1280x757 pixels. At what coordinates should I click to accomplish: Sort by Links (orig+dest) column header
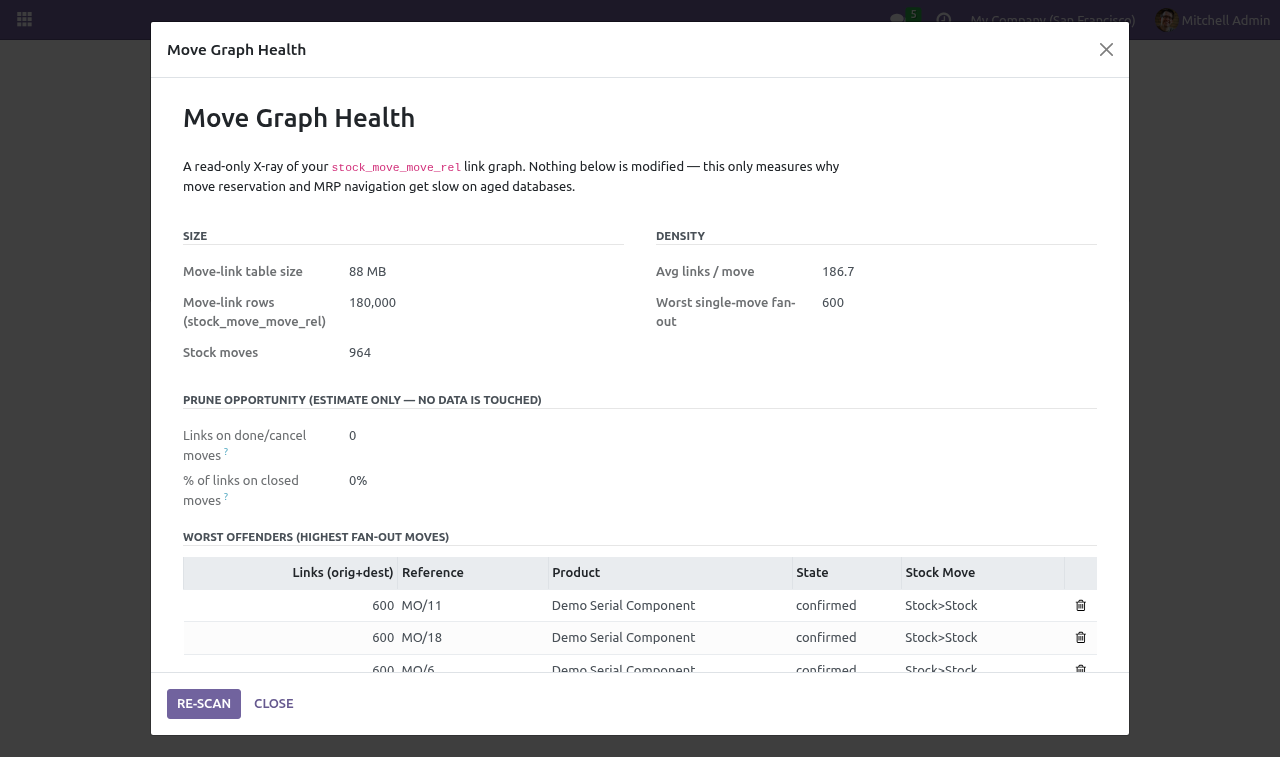pyautogui.click(x=290, y=573)
